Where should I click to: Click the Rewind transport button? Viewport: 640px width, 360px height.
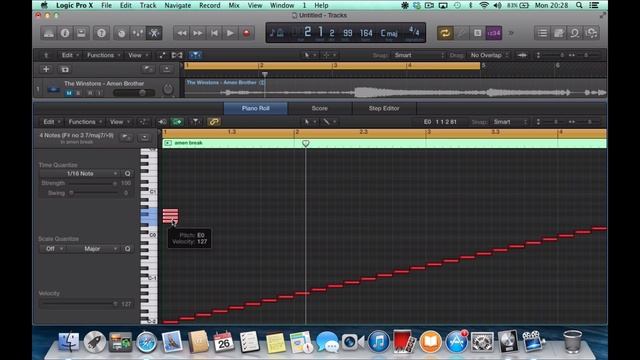[x=182, y=33]
